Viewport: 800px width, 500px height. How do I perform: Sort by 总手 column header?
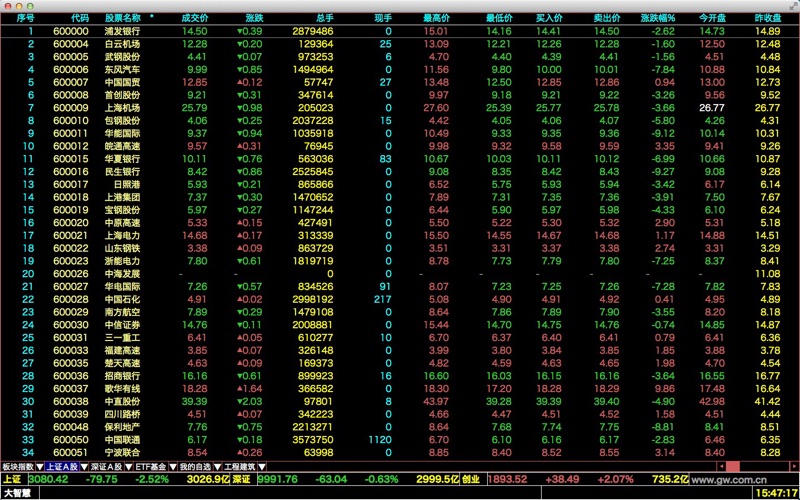point(324,18)
